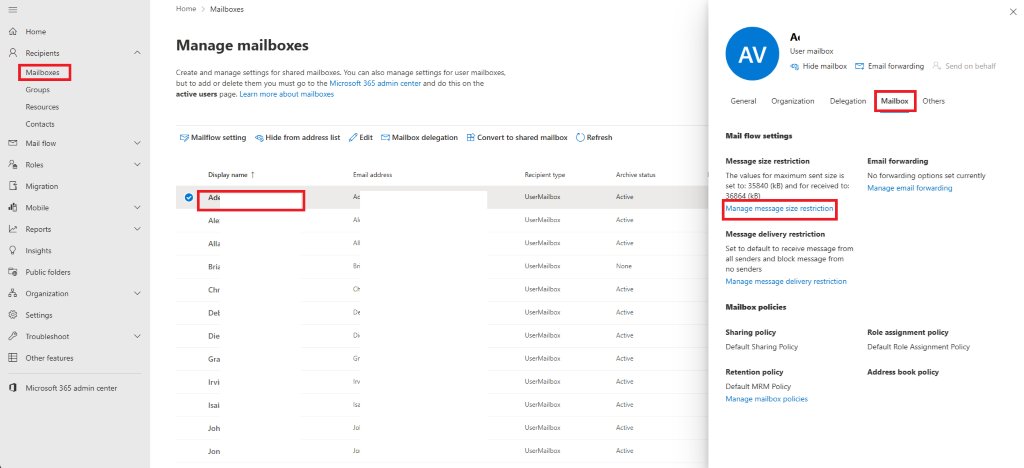Select the mailbox row starting with Chr
Viewport: 1024px width, 468px height.
(441, 289)
